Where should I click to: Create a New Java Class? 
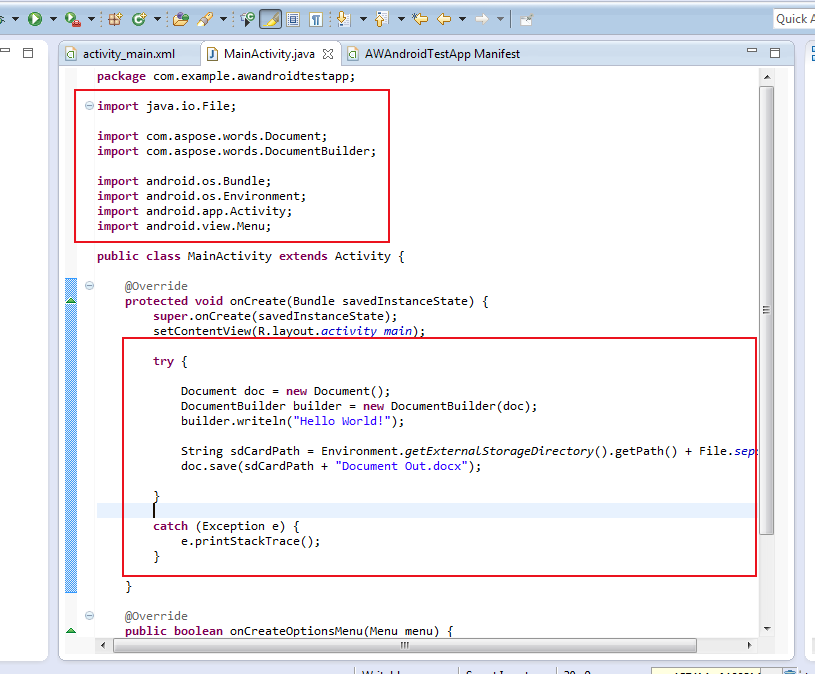pos(139,19)
